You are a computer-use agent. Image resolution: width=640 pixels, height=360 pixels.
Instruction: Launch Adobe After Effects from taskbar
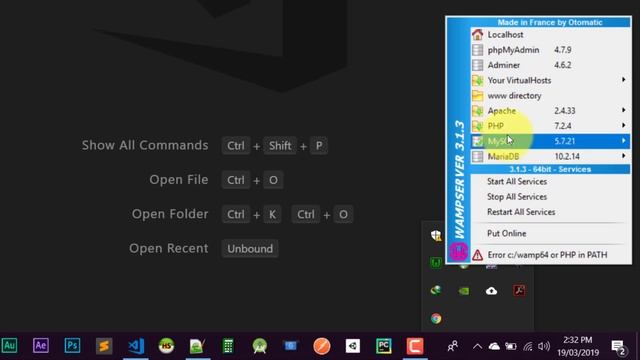pos(41,346)
